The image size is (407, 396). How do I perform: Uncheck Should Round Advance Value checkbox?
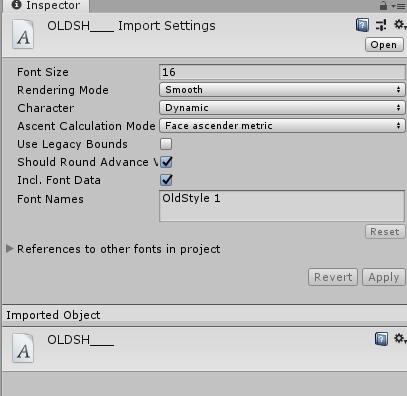[166, 162]
